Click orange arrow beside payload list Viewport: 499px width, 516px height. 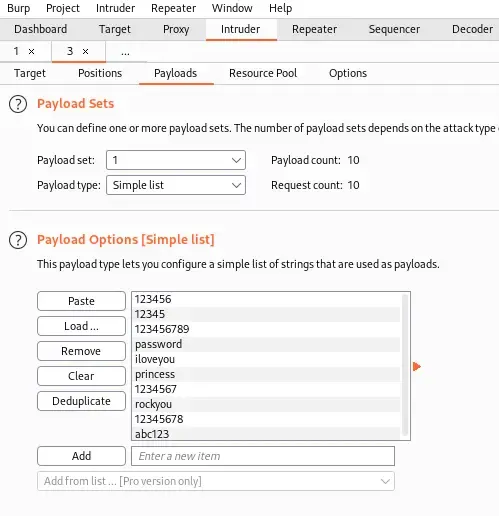coord(417,366)
